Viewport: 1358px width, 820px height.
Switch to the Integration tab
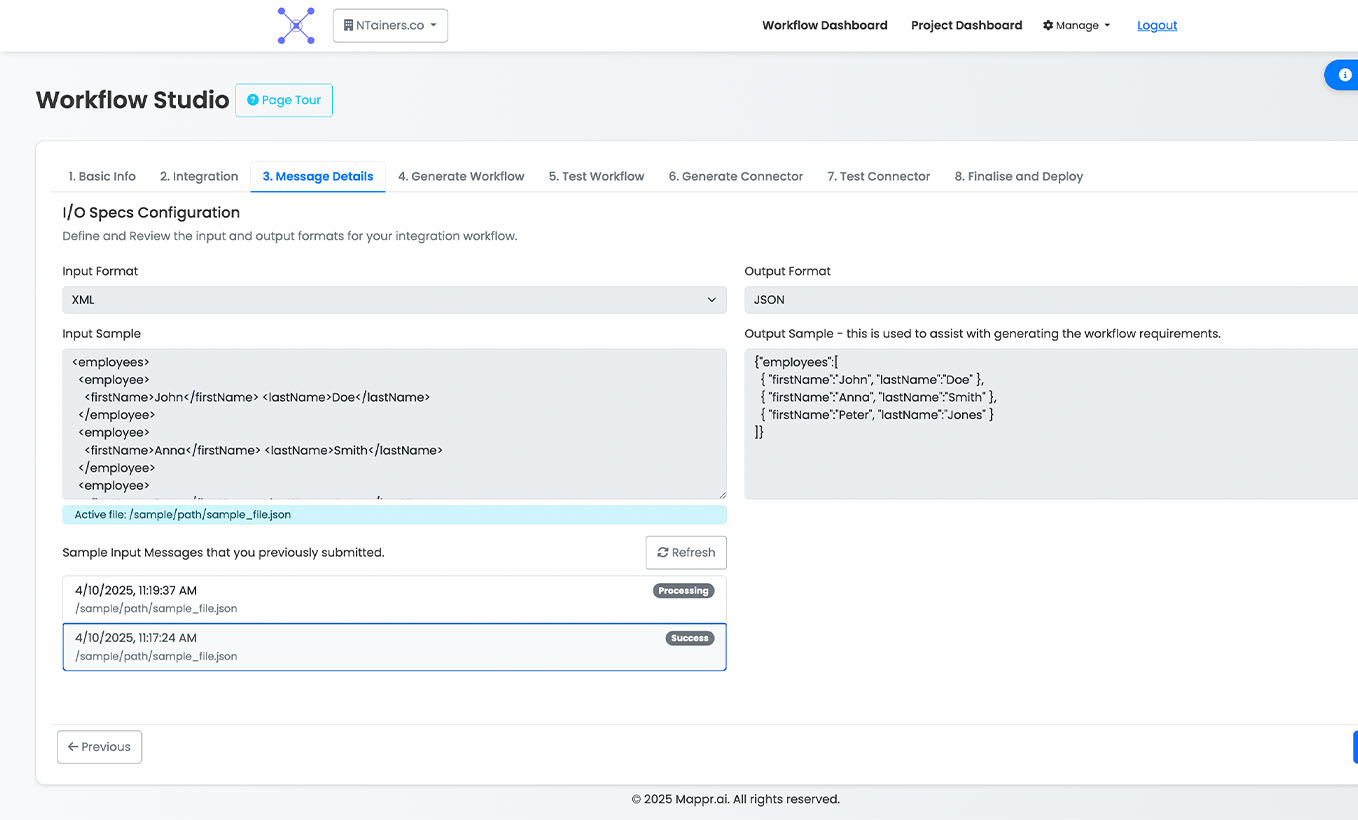point(199,176)
